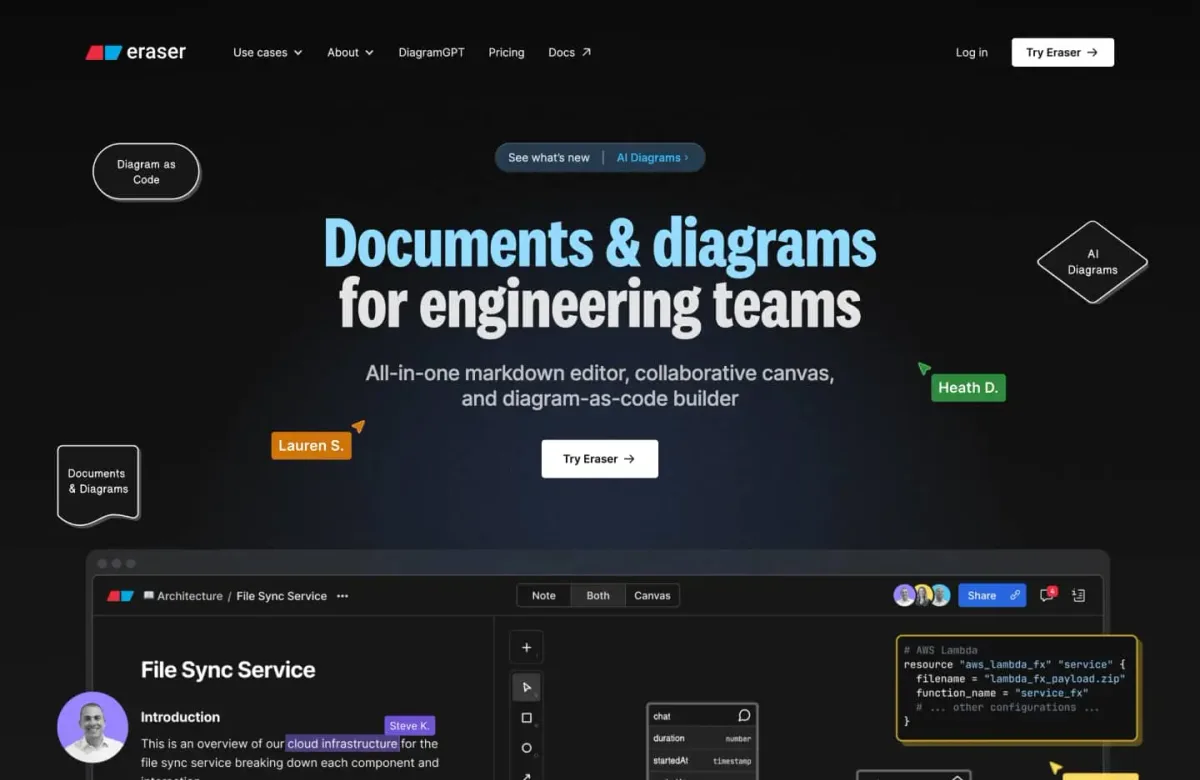This screenshot has width=1200, height=780.
Task: Open the Architecture breadcrumb folder
Action: (183, 596)
